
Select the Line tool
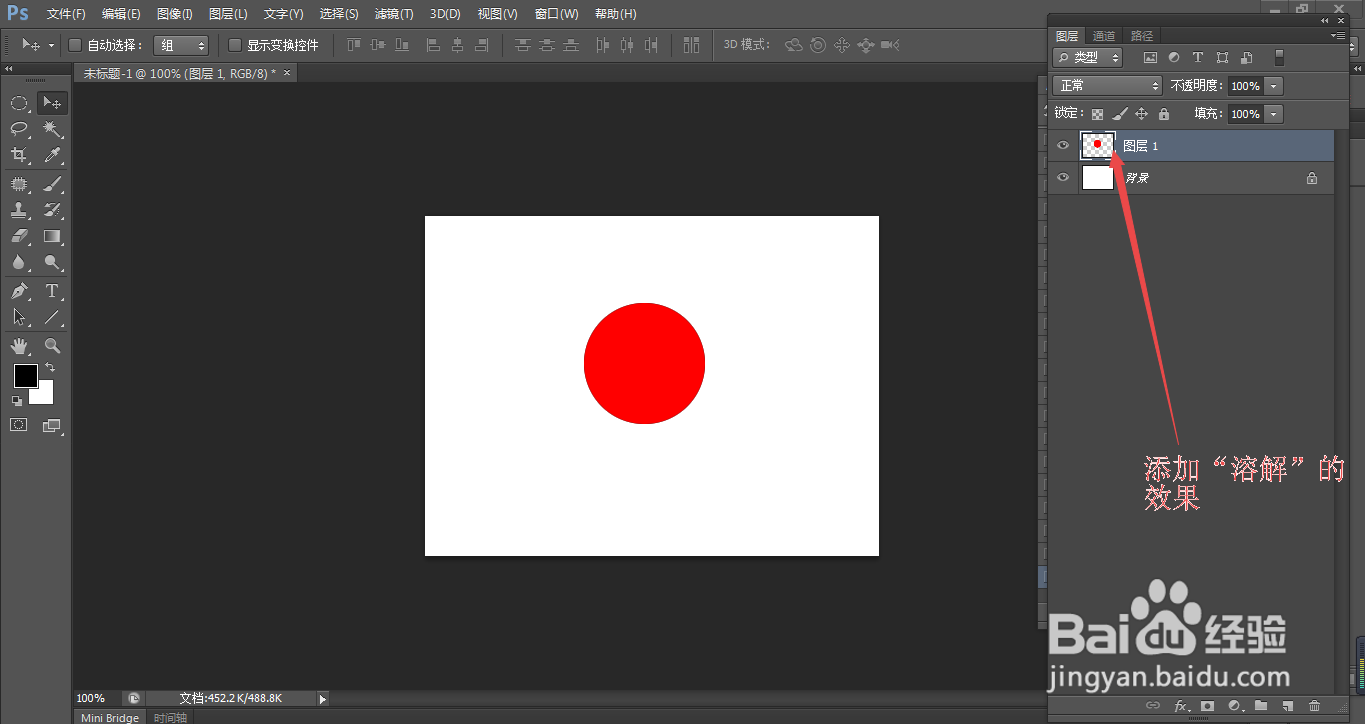click(52, 318)
